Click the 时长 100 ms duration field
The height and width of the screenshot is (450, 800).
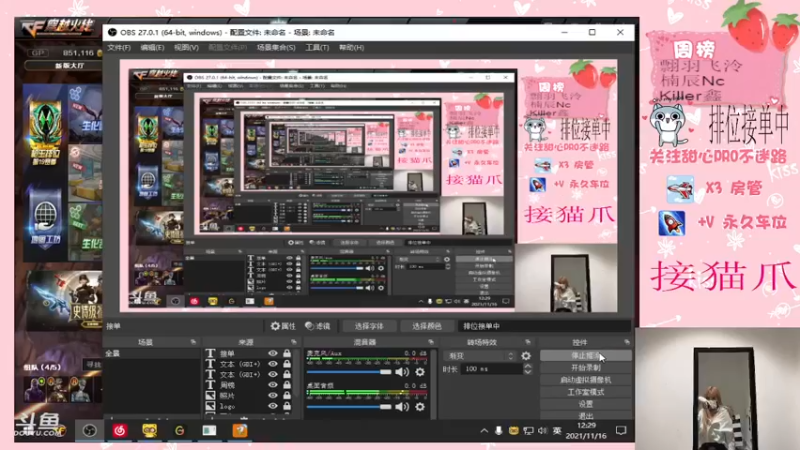492,369
